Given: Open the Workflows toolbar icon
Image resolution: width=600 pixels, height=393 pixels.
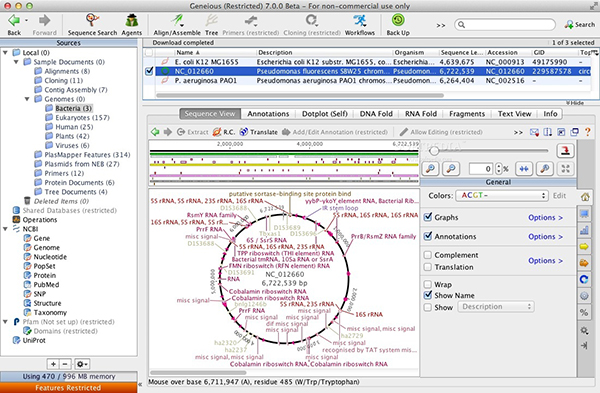Looking at the screenshot, I should click(x=360, y=20).
